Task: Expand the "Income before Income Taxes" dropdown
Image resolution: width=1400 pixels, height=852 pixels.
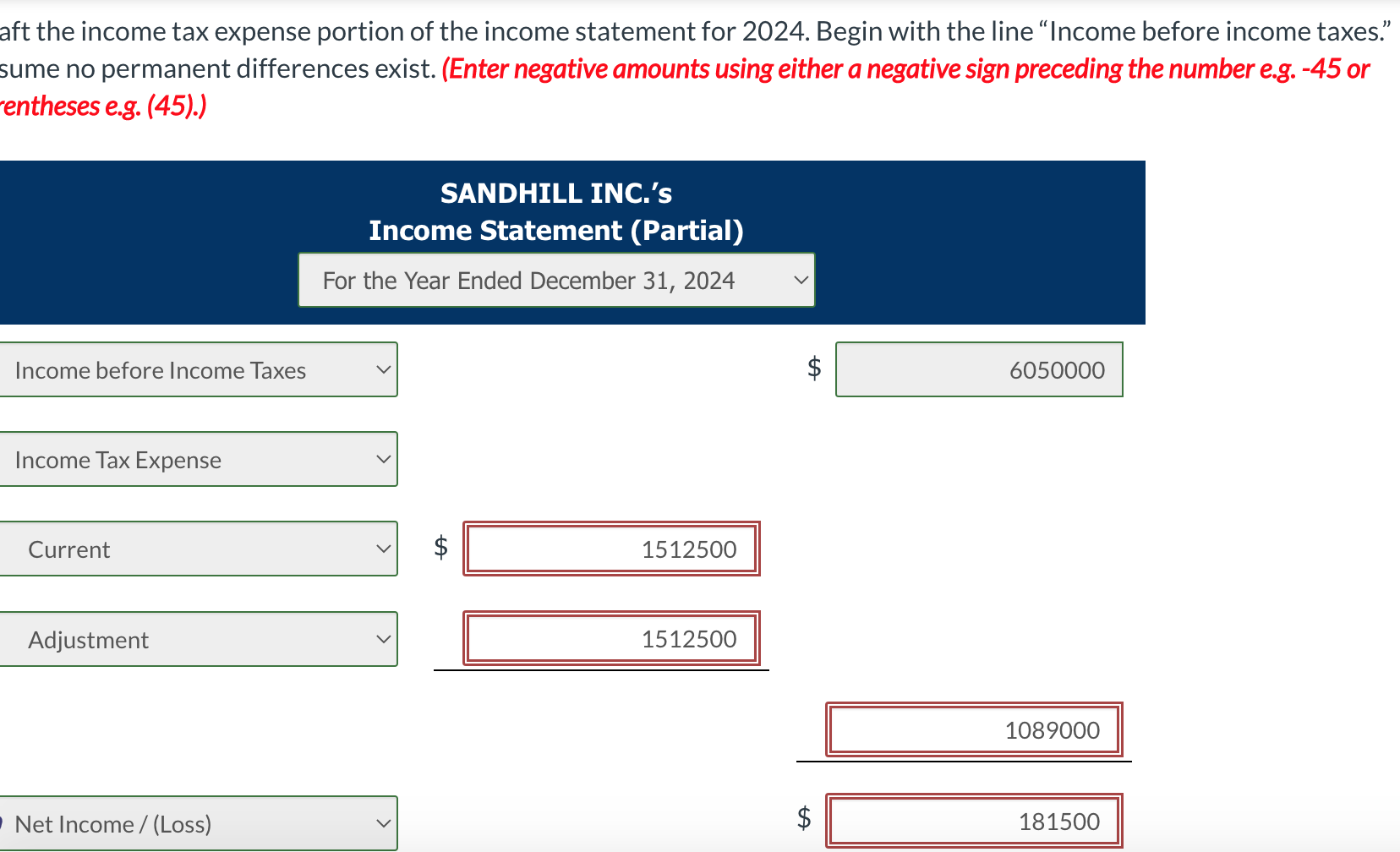Action: point(199,369)
